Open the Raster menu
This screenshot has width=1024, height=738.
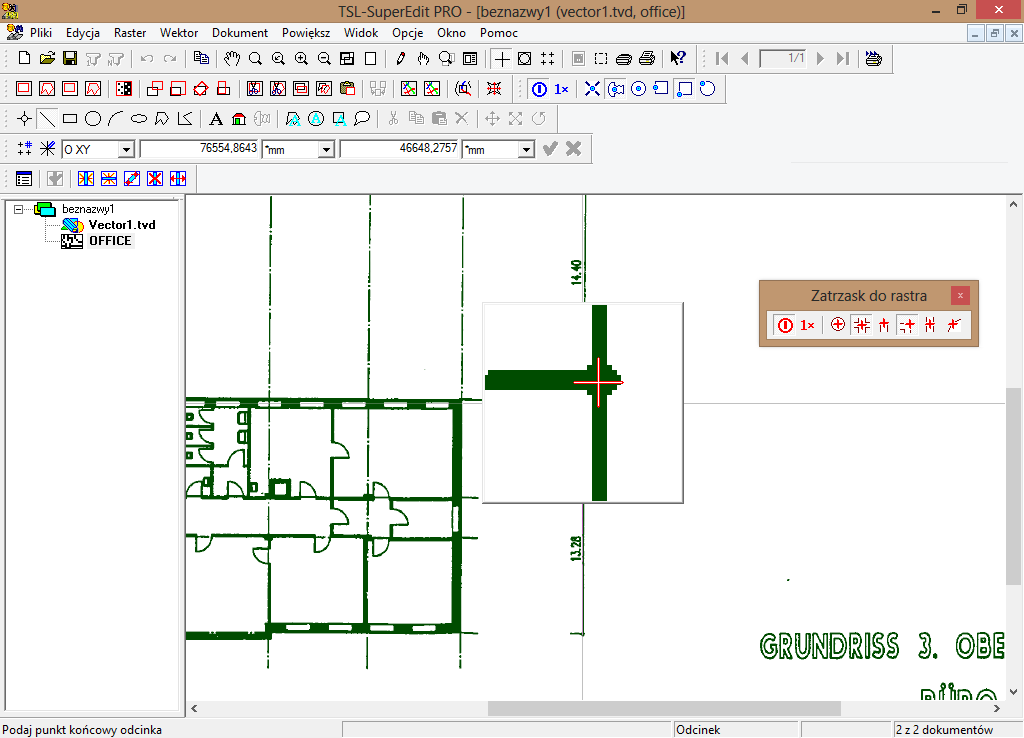pyautogui.click(x=130, y=32)
